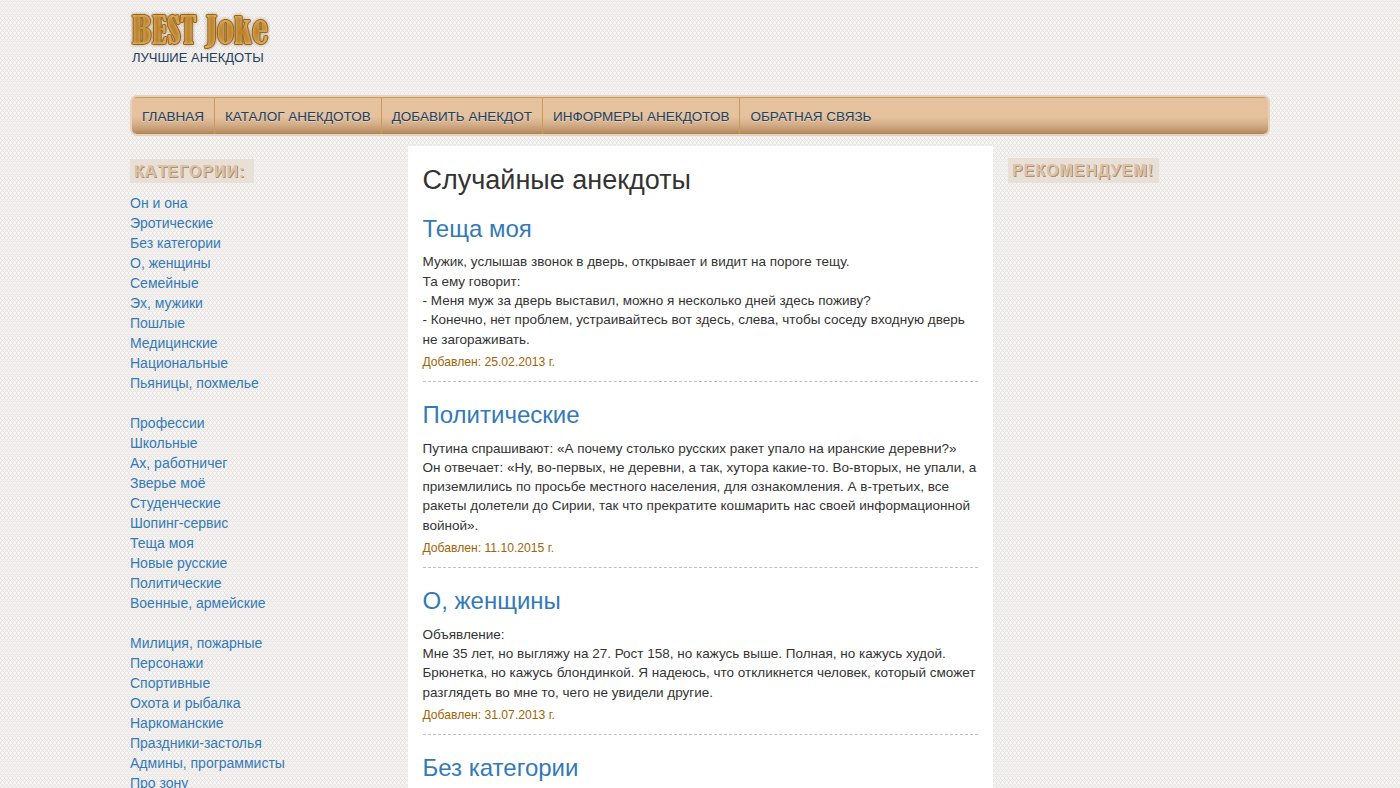Open Праздники-застолья category
Viewport: 1400px width, 788px height.
pyautogui.click(x=196, y=743)
